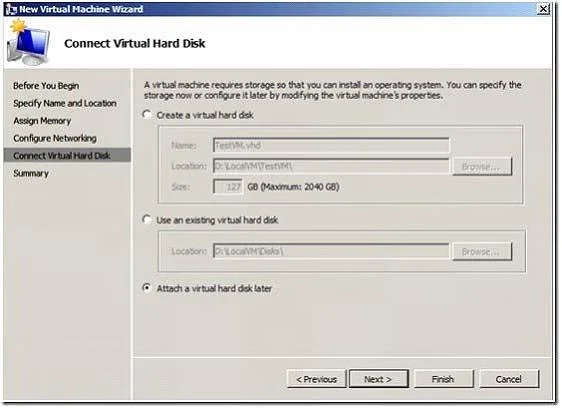
Task: Browse for new virtual disk location
Action: (x=482, y=166)
